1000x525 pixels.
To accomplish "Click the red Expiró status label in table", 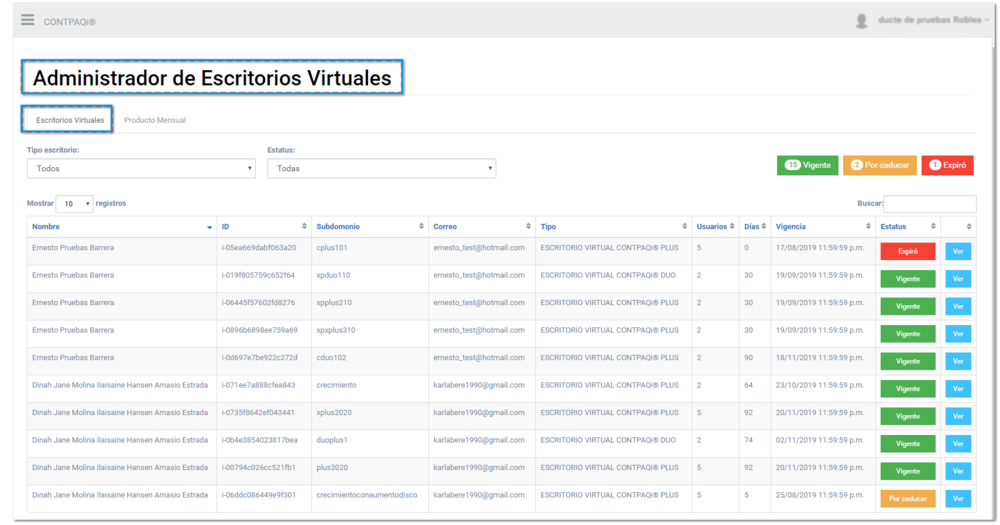I will (x=907, y=252).
